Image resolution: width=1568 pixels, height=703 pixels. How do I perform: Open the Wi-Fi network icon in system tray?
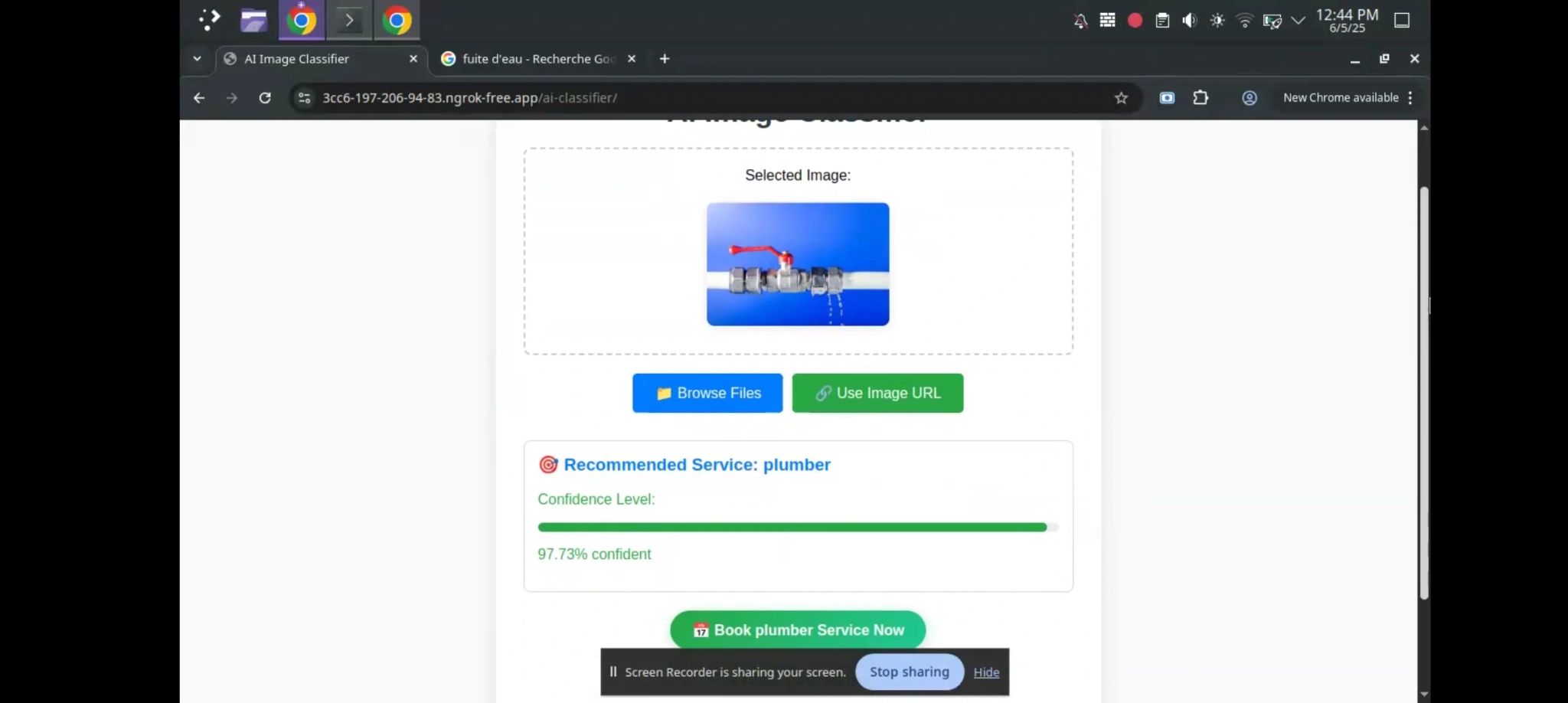pos(1244,21)
